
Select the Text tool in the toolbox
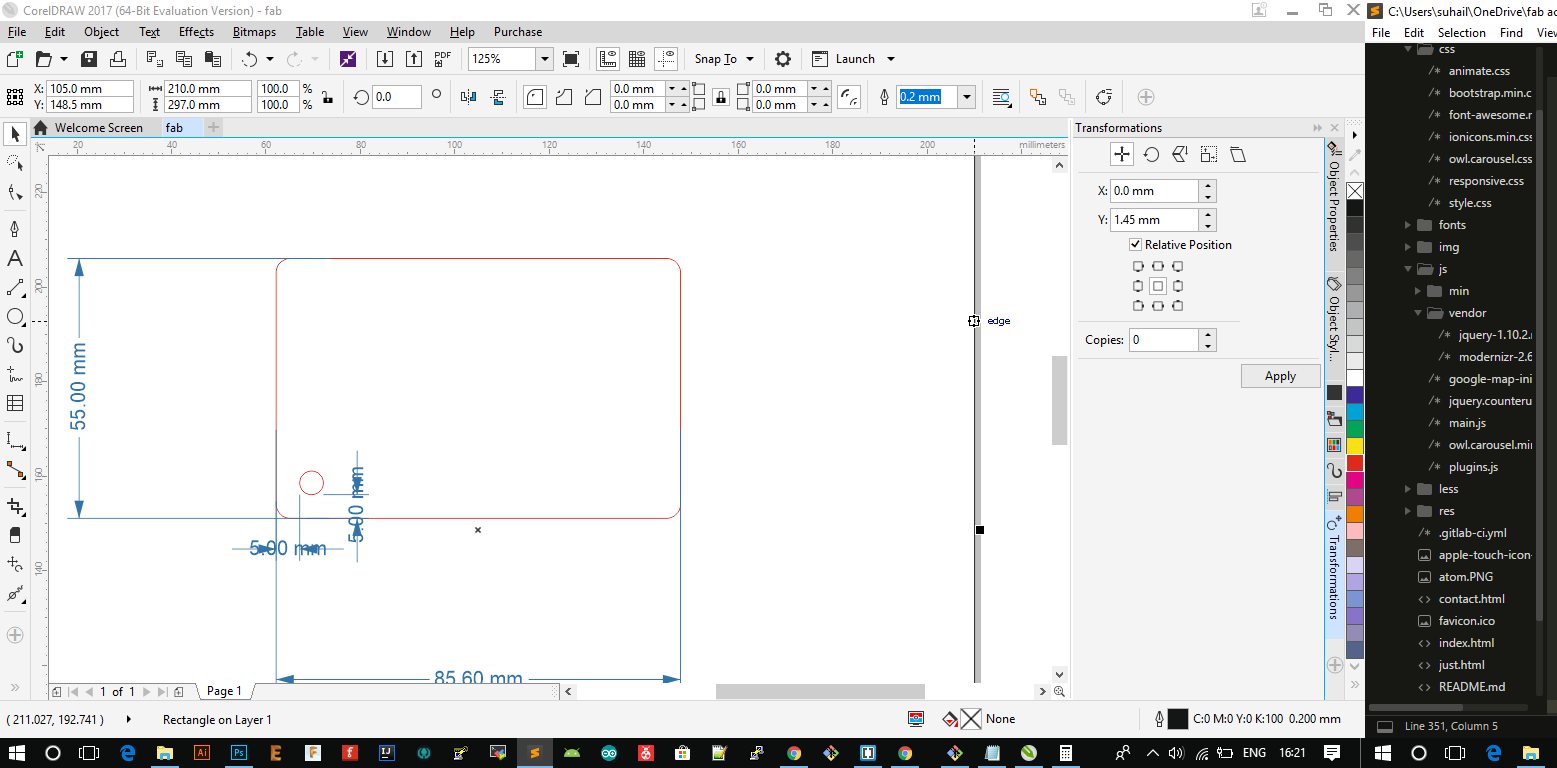tap(15, 258)
